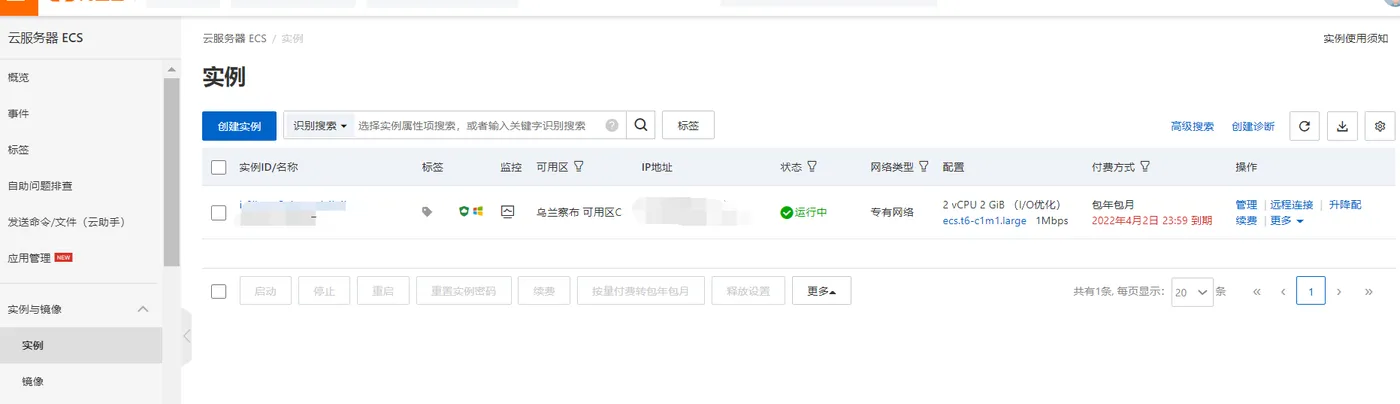Screen dimensions: 1400x404
Task: Go to next page arrow
Action: click(x=1339, y=292)
